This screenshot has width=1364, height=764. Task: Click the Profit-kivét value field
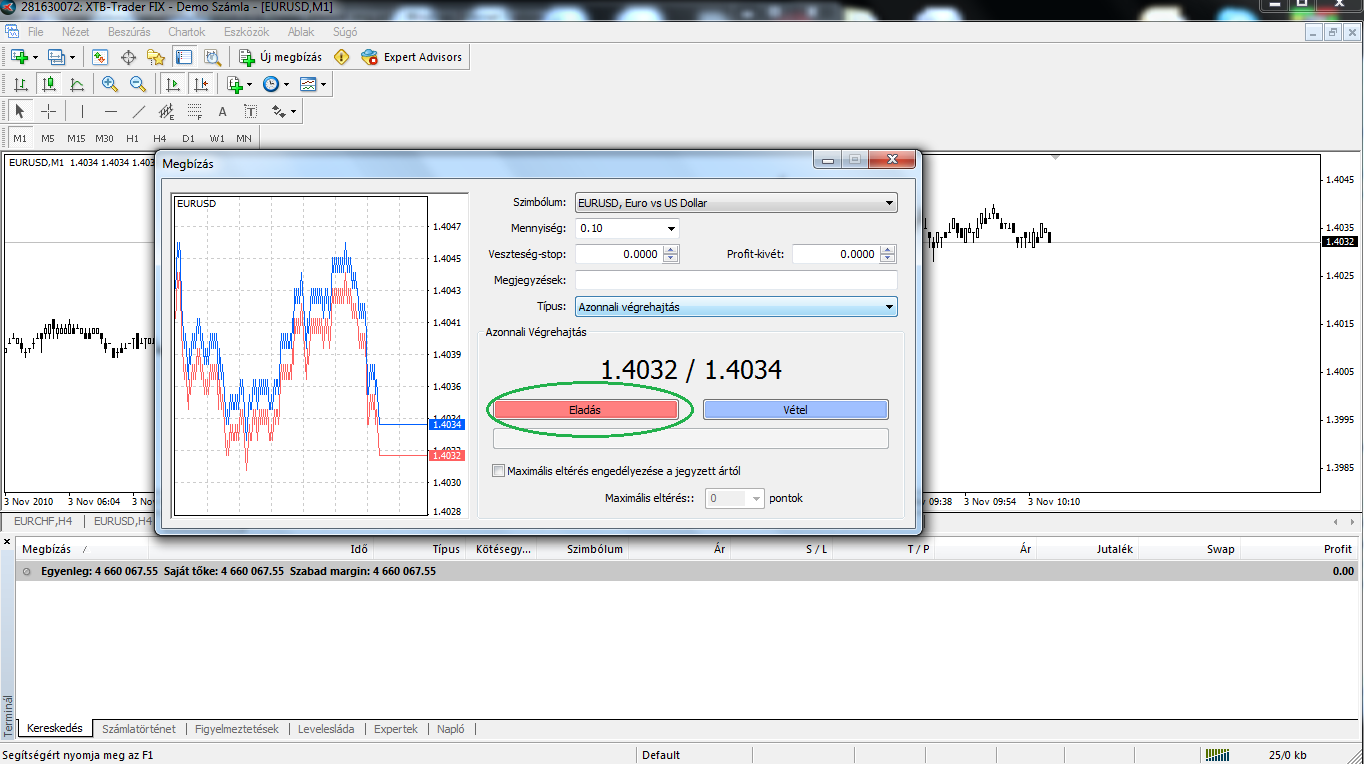pyautogui.click(x=835, y=254)
